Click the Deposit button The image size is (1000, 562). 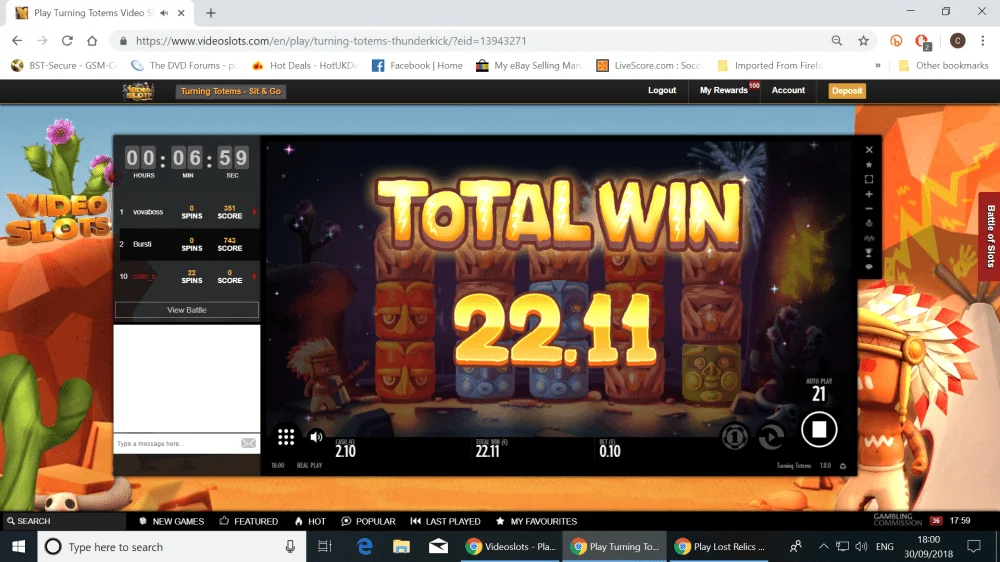[x=847, y=91]
